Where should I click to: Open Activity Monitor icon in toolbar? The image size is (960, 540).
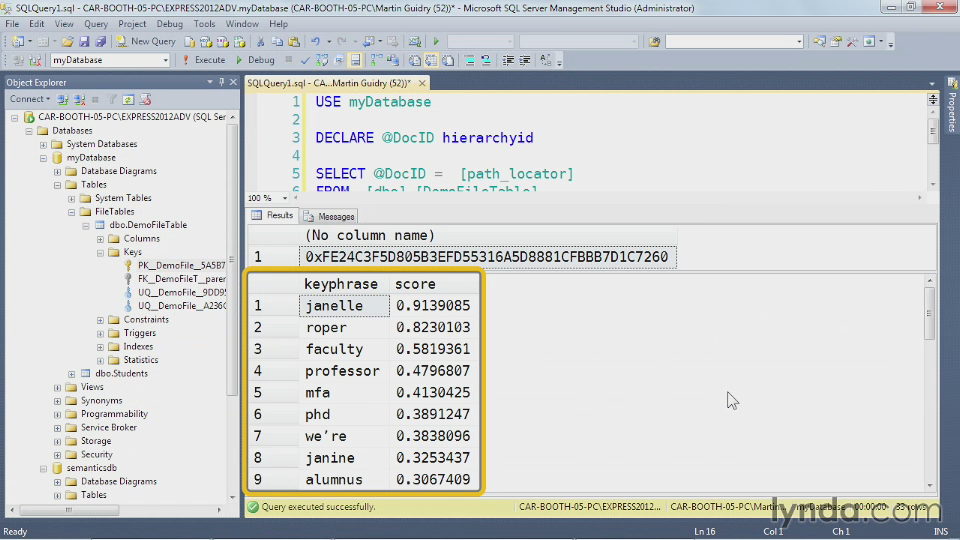coord(414,42)
